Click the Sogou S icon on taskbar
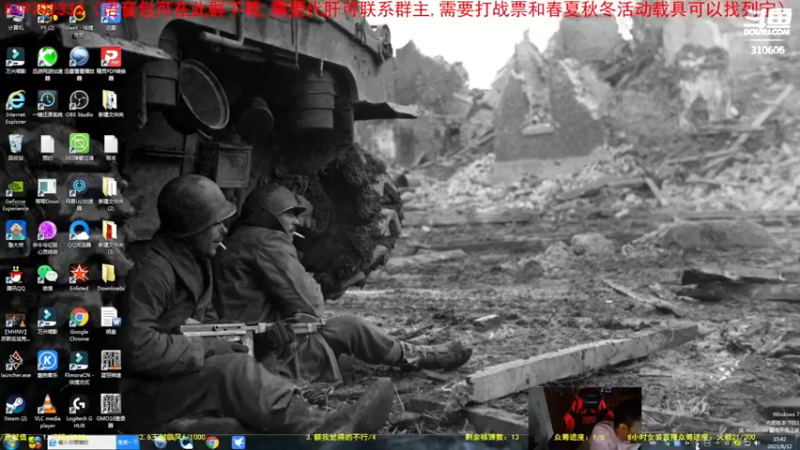 (35, 442)
